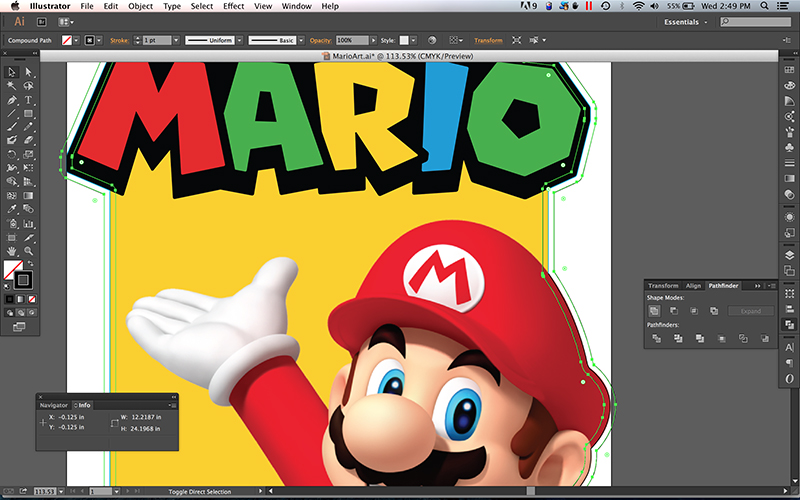The image size is (800, 500).
Task: Select the Zoom tool in toolbox
Action: click(x=28, y=251)
